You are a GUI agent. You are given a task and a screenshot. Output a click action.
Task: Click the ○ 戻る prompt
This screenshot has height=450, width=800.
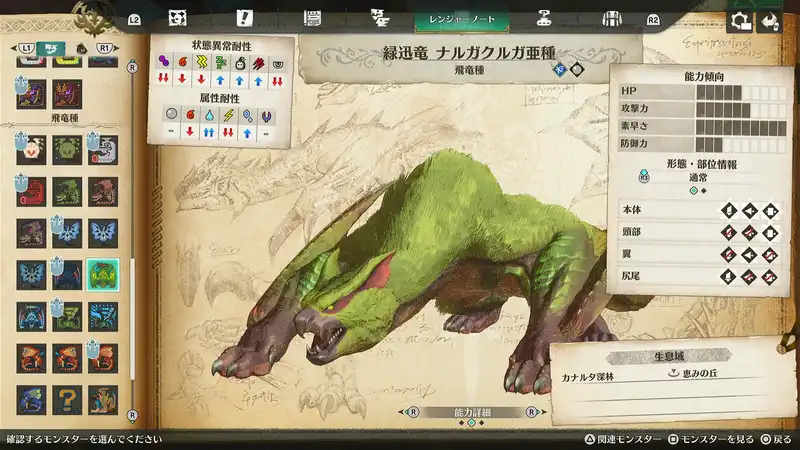coord(776,439)
